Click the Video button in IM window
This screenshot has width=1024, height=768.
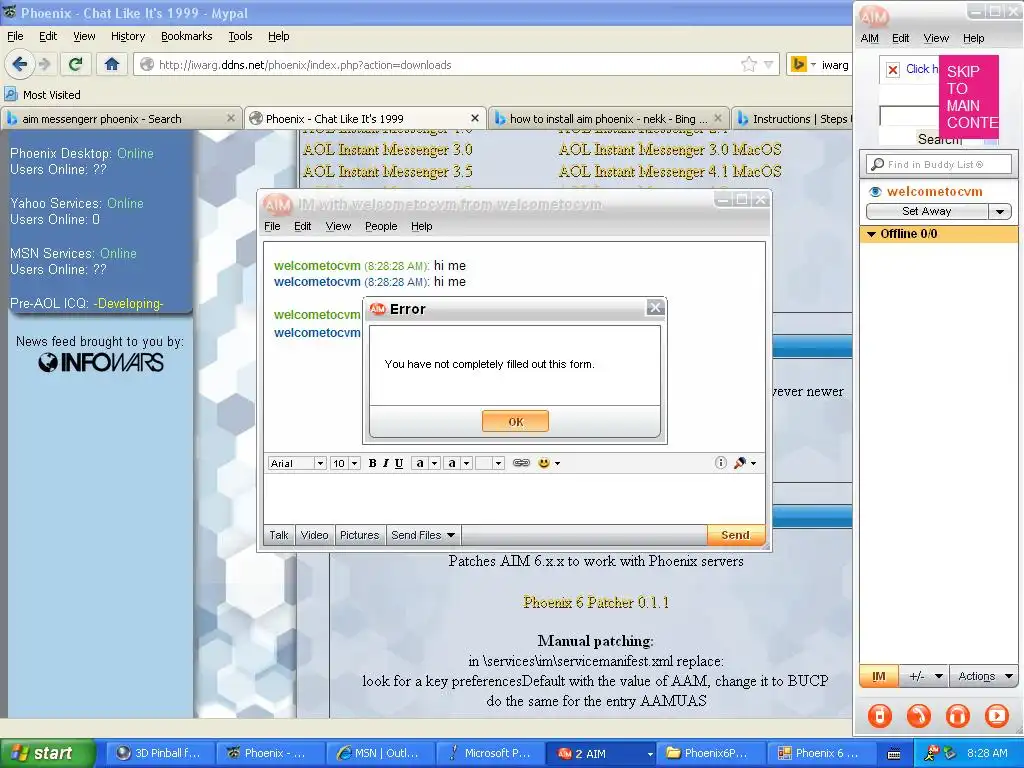tap(314, 535)
